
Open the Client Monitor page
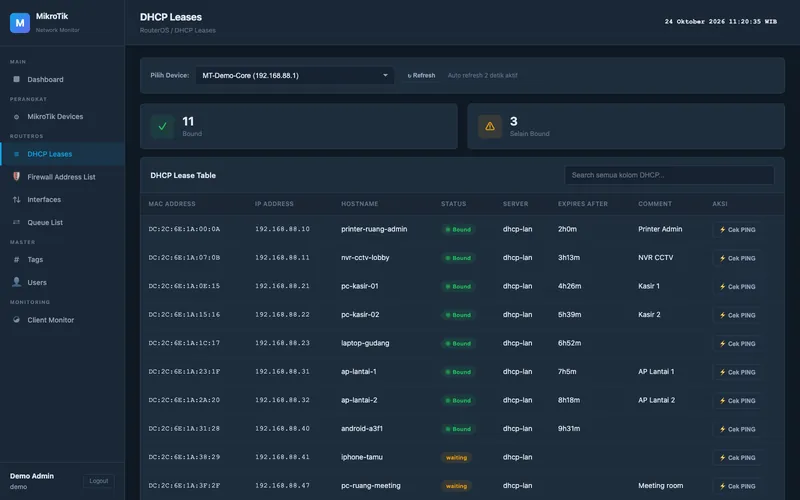pyautogui.click(x=62, y=319)
